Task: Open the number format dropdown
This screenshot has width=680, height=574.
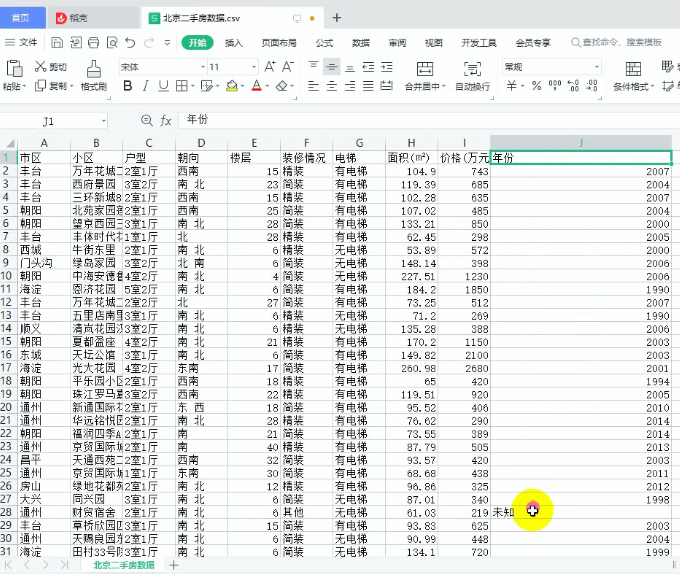Action: coord(597,67)
